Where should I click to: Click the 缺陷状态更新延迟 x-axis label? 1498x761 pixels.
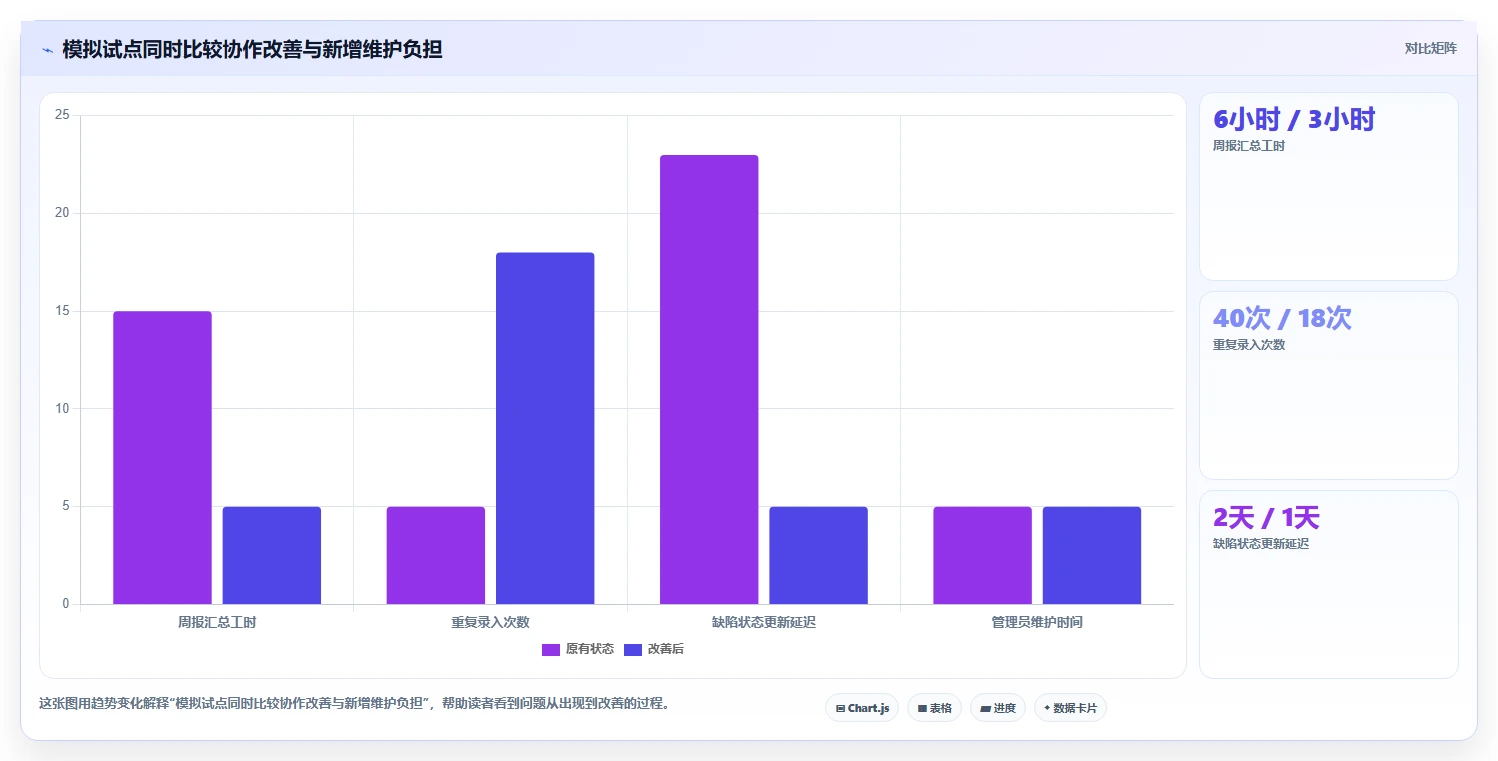[764, 622]
